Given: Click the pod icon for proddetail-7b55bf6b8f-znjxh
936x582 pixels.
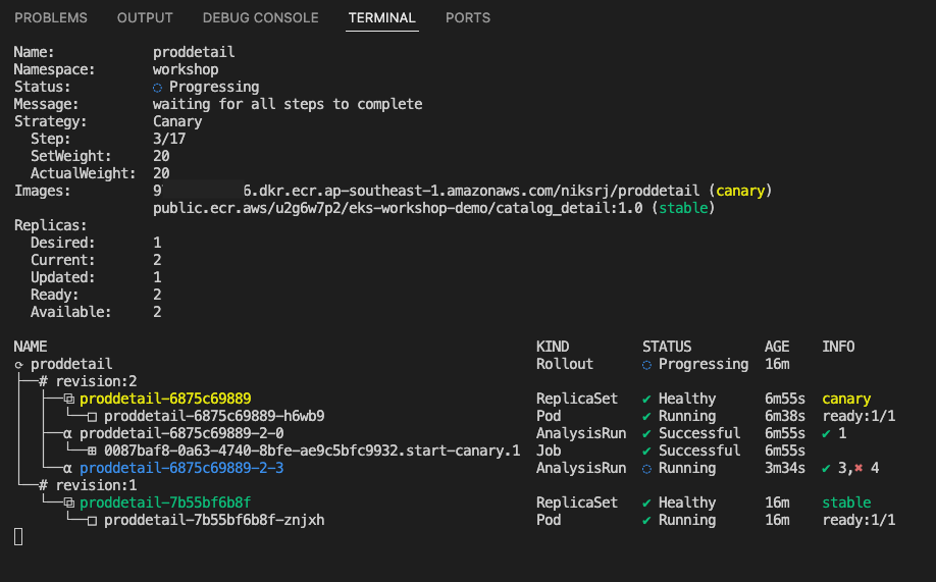Looking at the screenshot, I should 95,519.
